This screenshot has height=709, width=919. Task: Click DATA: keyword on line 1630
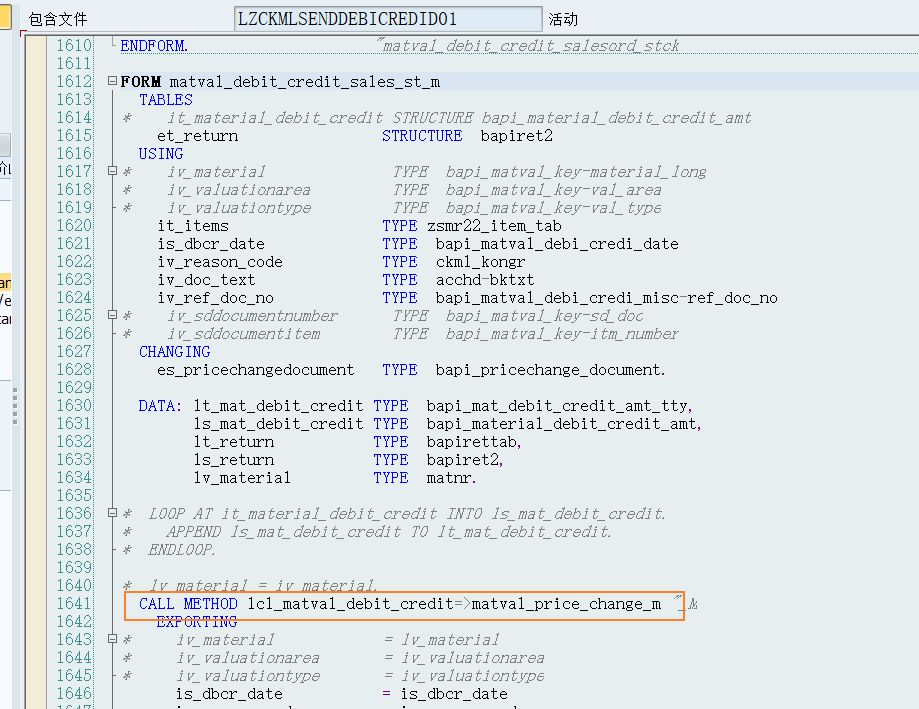pyautogui.click(x=161, y=406)
